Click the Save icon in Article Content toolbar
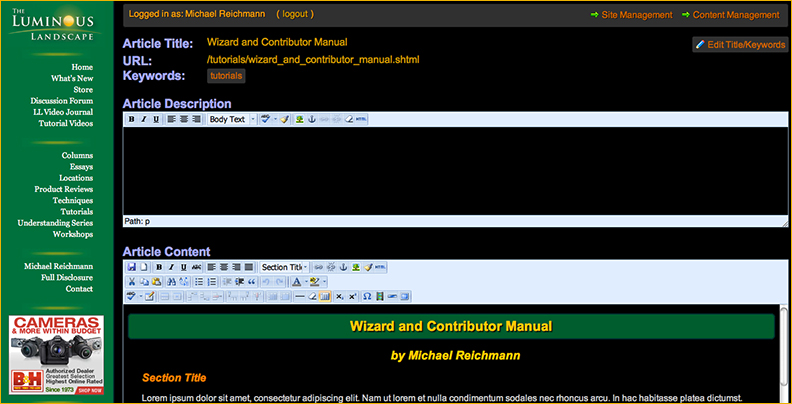The width and height of the screenshot is (792, 404). [131, 267]
